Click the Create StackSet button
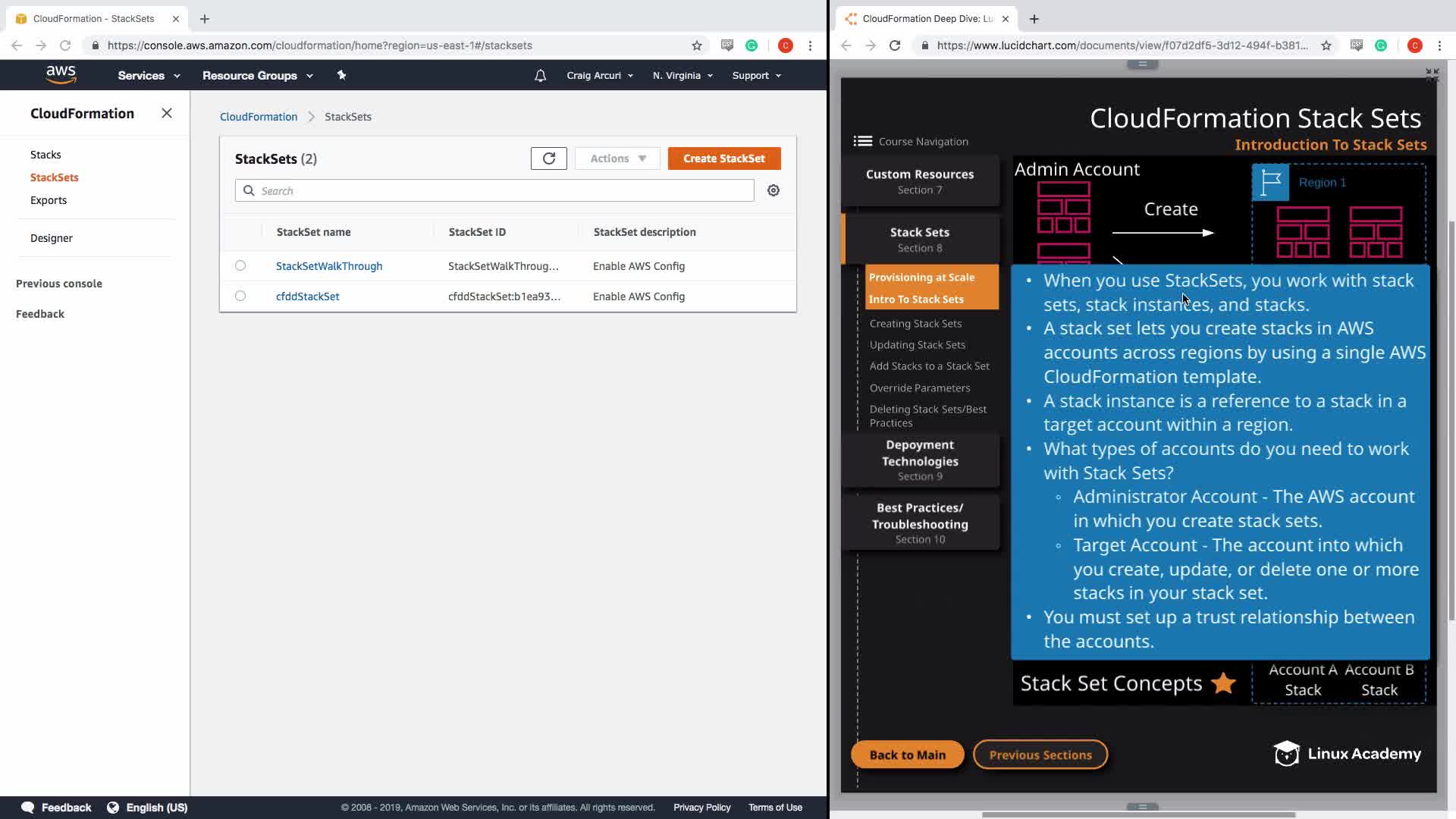The height and width of the screenshot is (819, 1456). pyautogui.click(x=723, y=158)
